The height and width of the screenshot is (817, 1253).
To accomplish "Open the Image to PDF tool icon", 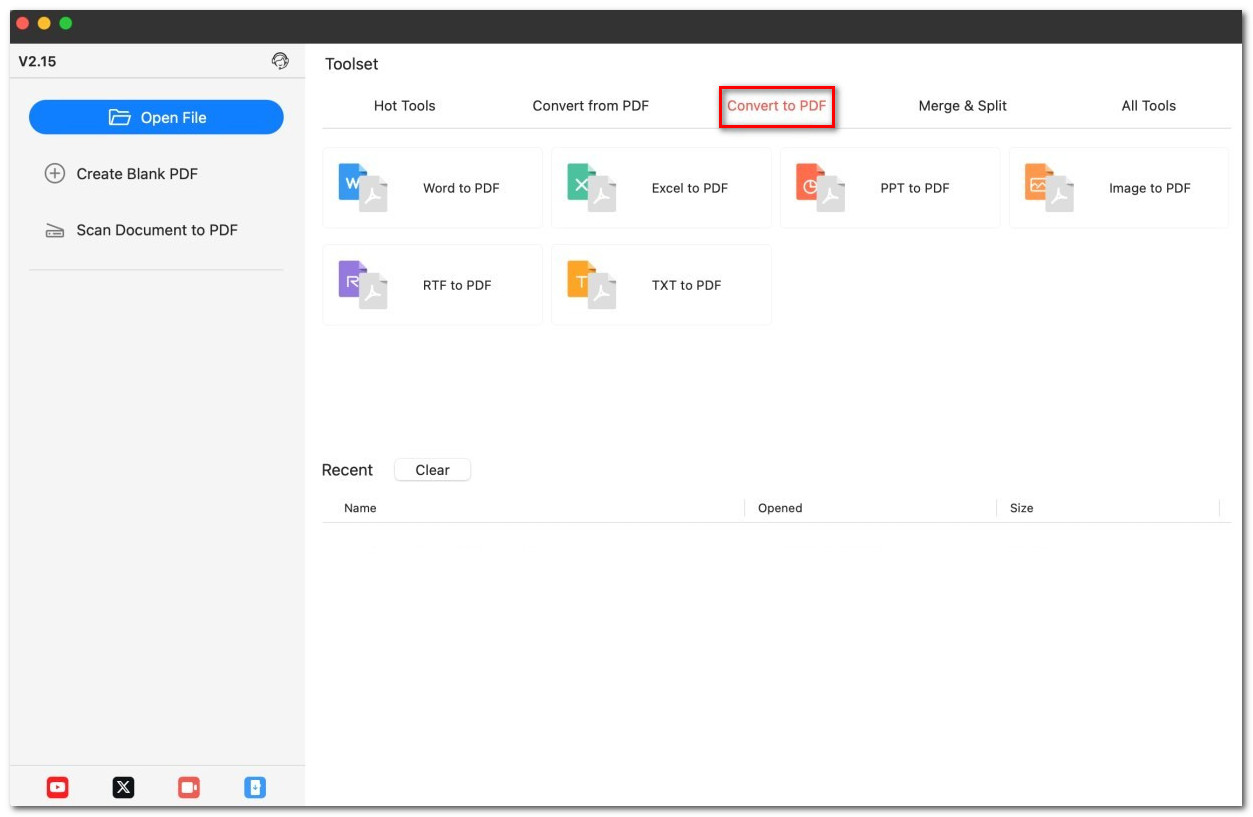I will coord(1049,188).
